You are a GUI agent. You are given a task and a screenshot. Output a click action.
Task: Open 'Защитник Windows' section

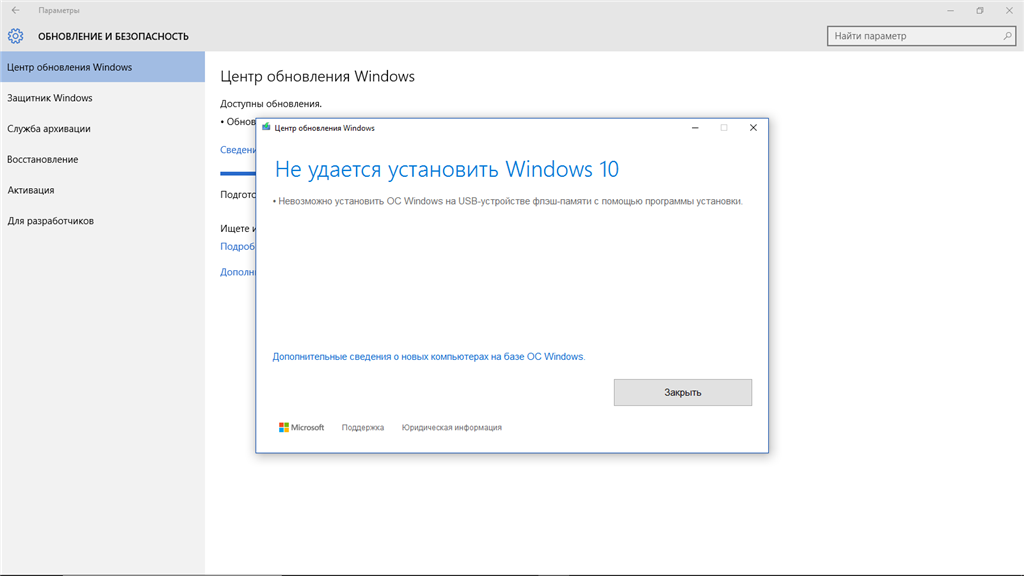[103, 98]
